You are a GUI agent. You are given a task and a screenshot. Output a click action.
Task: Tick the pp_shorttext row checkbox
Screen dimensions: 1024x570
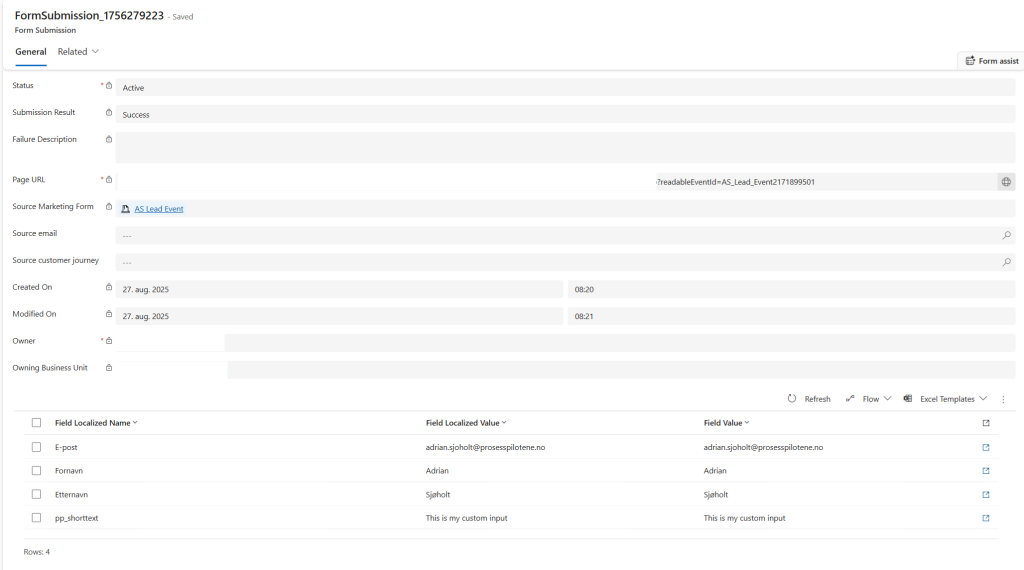(37, 518)
